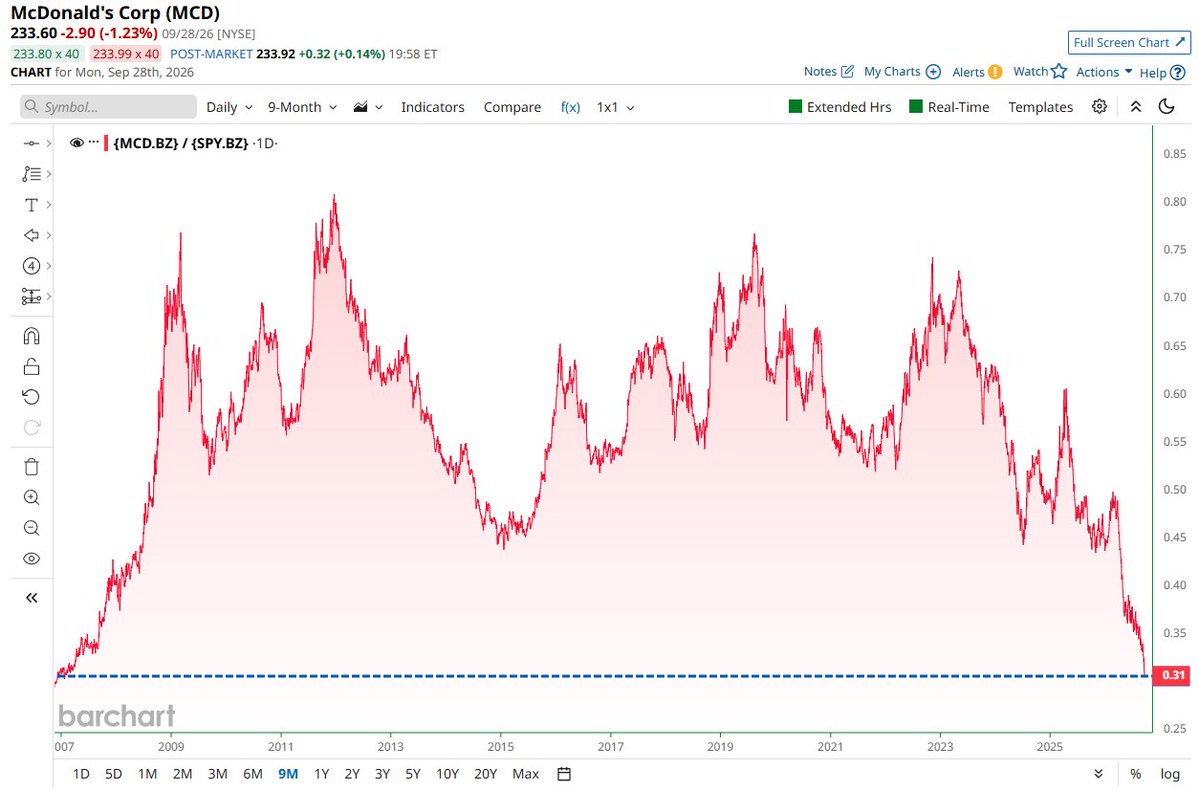
Task: Select the 3M range tab
Action: click(x=218, y=774)
